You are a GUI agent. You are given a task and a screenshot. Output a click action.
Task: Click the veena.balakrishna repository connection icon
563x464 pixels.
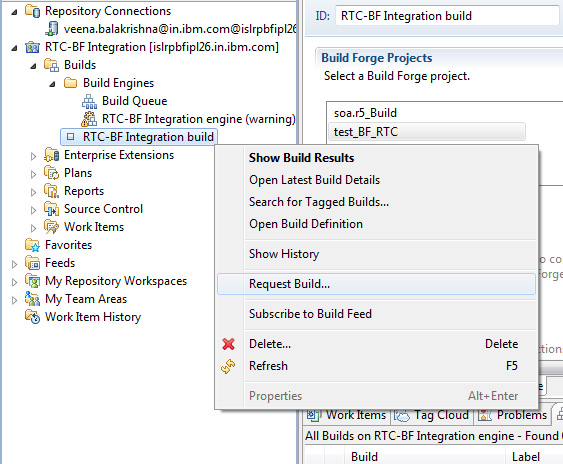tap(52, 29)
